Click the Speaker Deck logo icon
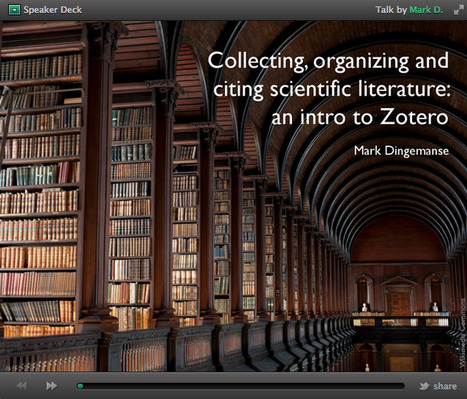 [x=14, y=10]
